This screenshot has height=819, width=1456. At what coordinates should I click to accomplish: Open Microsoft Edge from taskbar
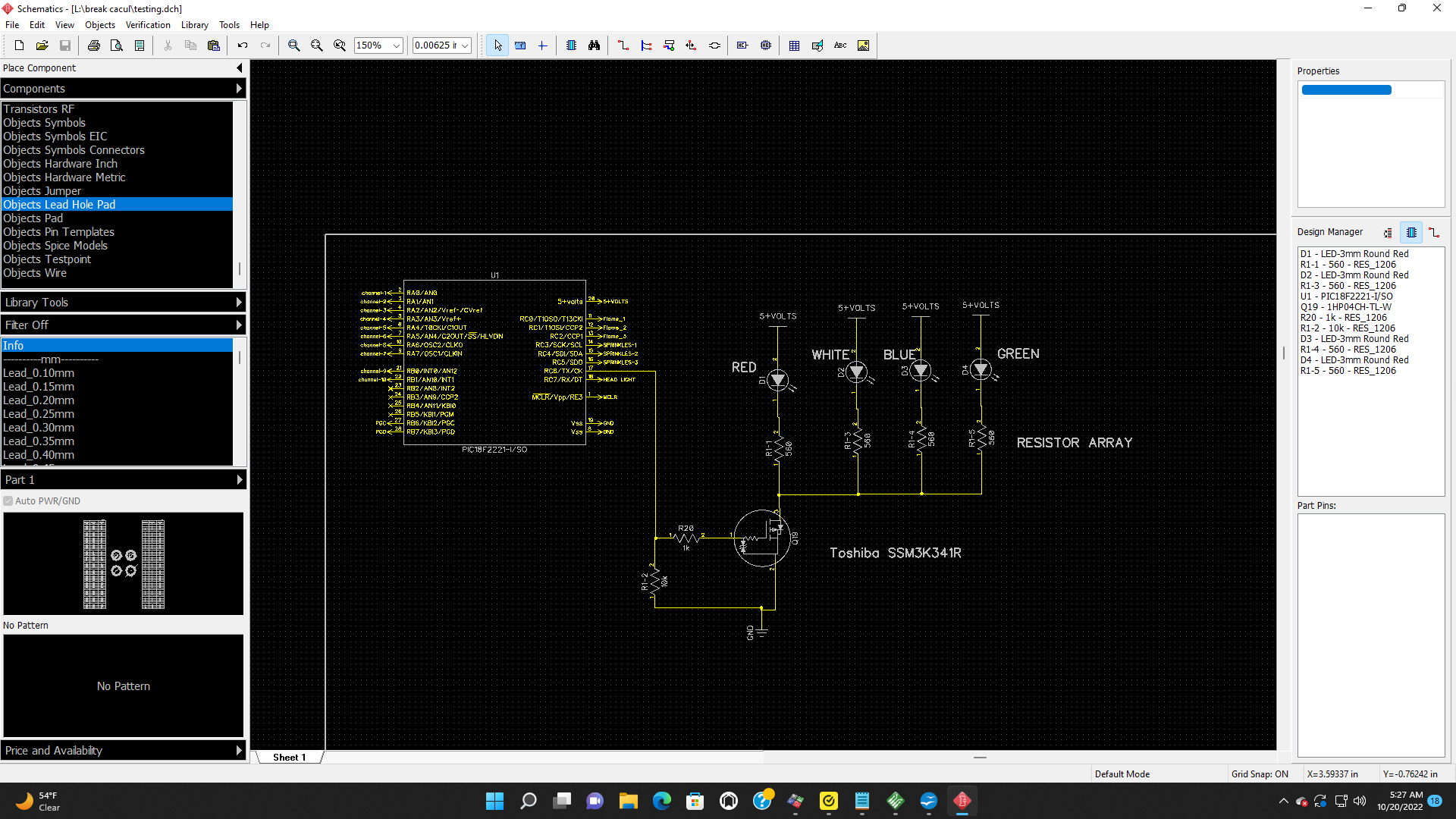(662, 801)
